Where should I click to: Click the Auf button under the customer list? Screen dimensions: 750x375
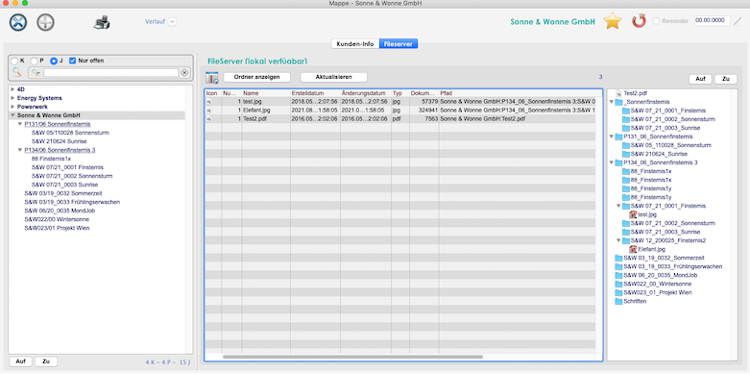pyautogui.click(x=21, y=362)
